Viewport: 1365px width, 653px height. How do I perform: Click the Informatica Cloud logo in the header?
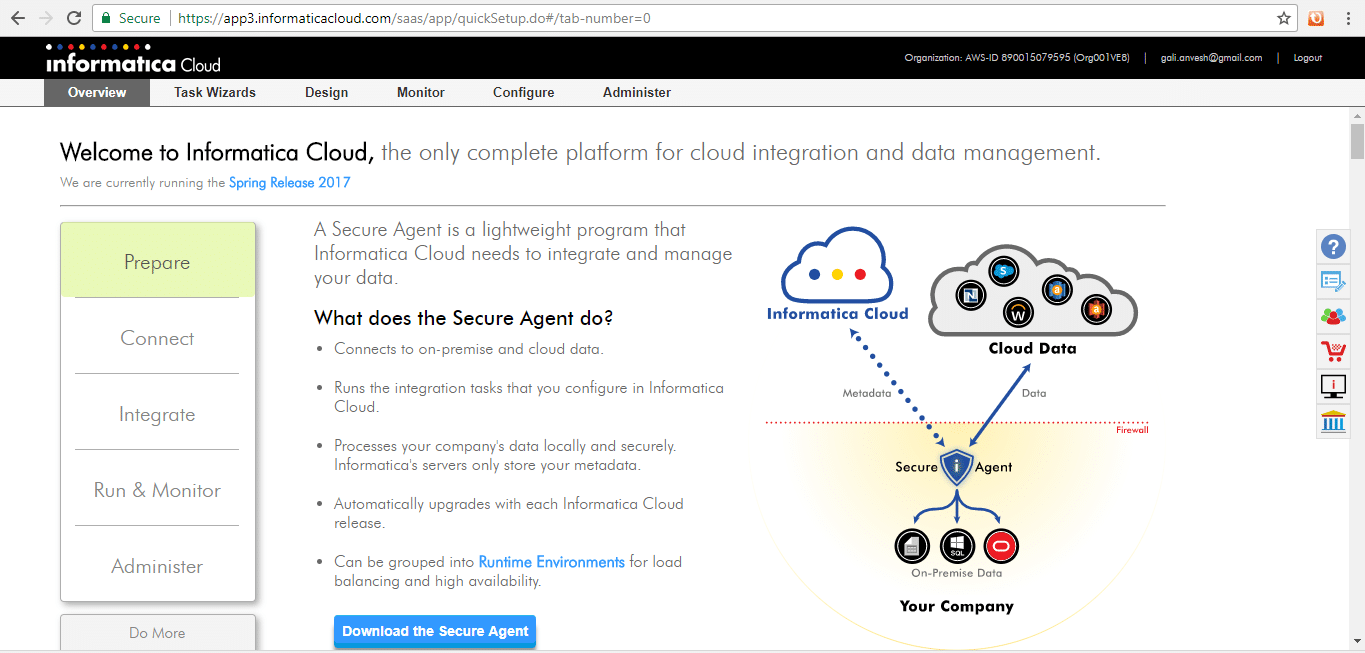click(133, 59)
